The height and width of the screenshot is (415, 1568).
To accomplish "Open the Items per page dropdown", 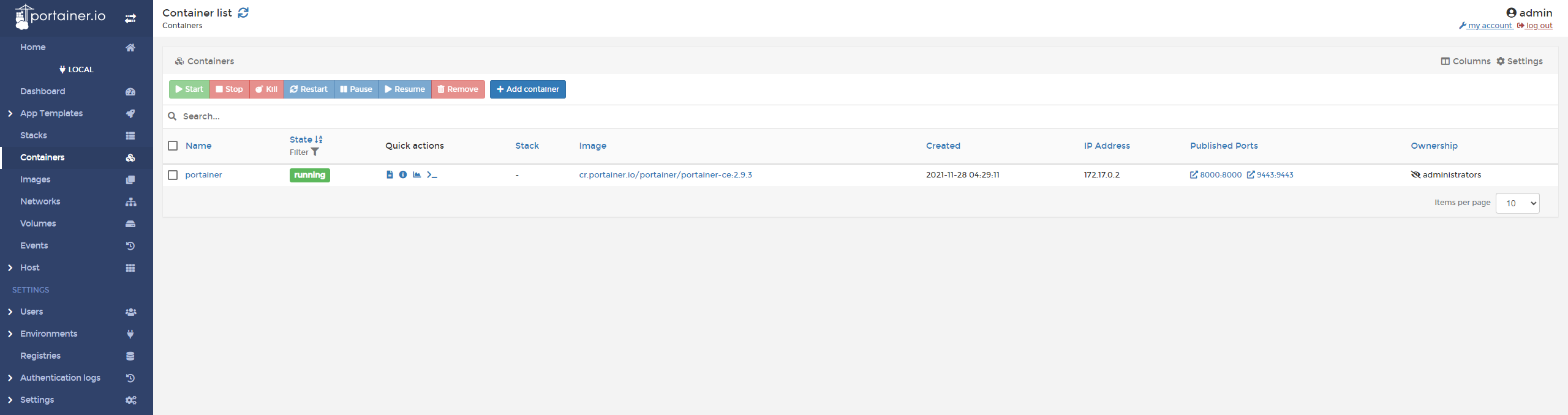I will click(1517, 203).
